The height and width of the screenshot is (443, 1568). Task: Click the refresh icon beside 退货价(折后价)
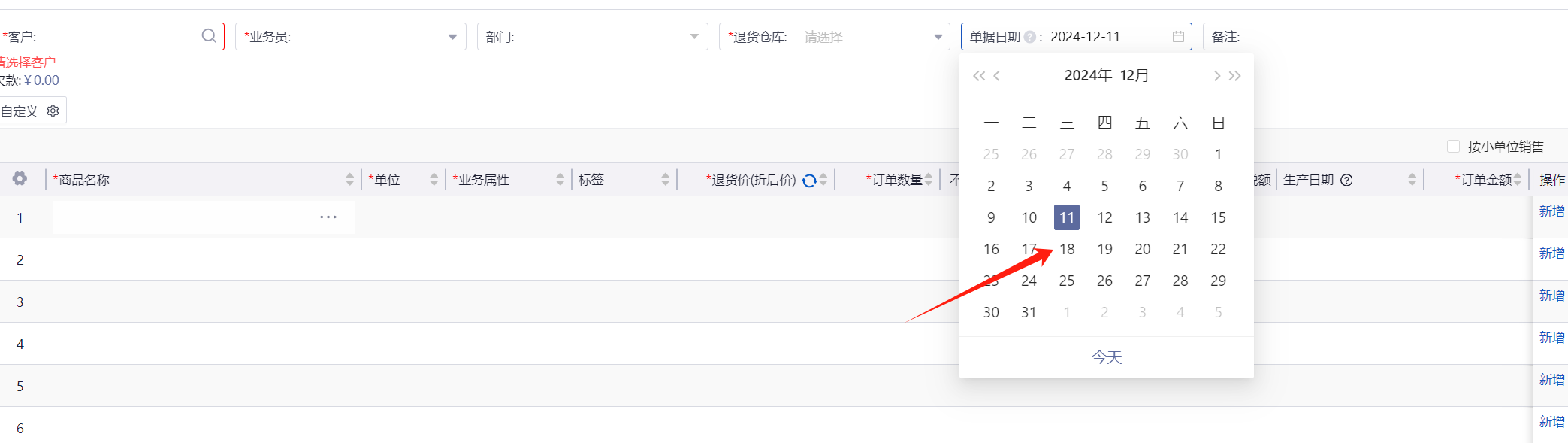point(809,180)
